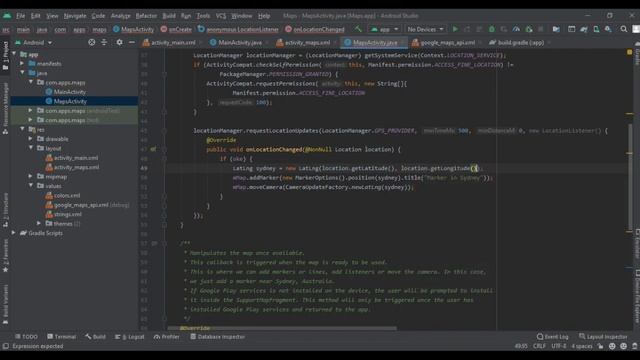640x360 pixels.
Task: Open the SDK Manager toolbar icon
Action: click(608, 29)
